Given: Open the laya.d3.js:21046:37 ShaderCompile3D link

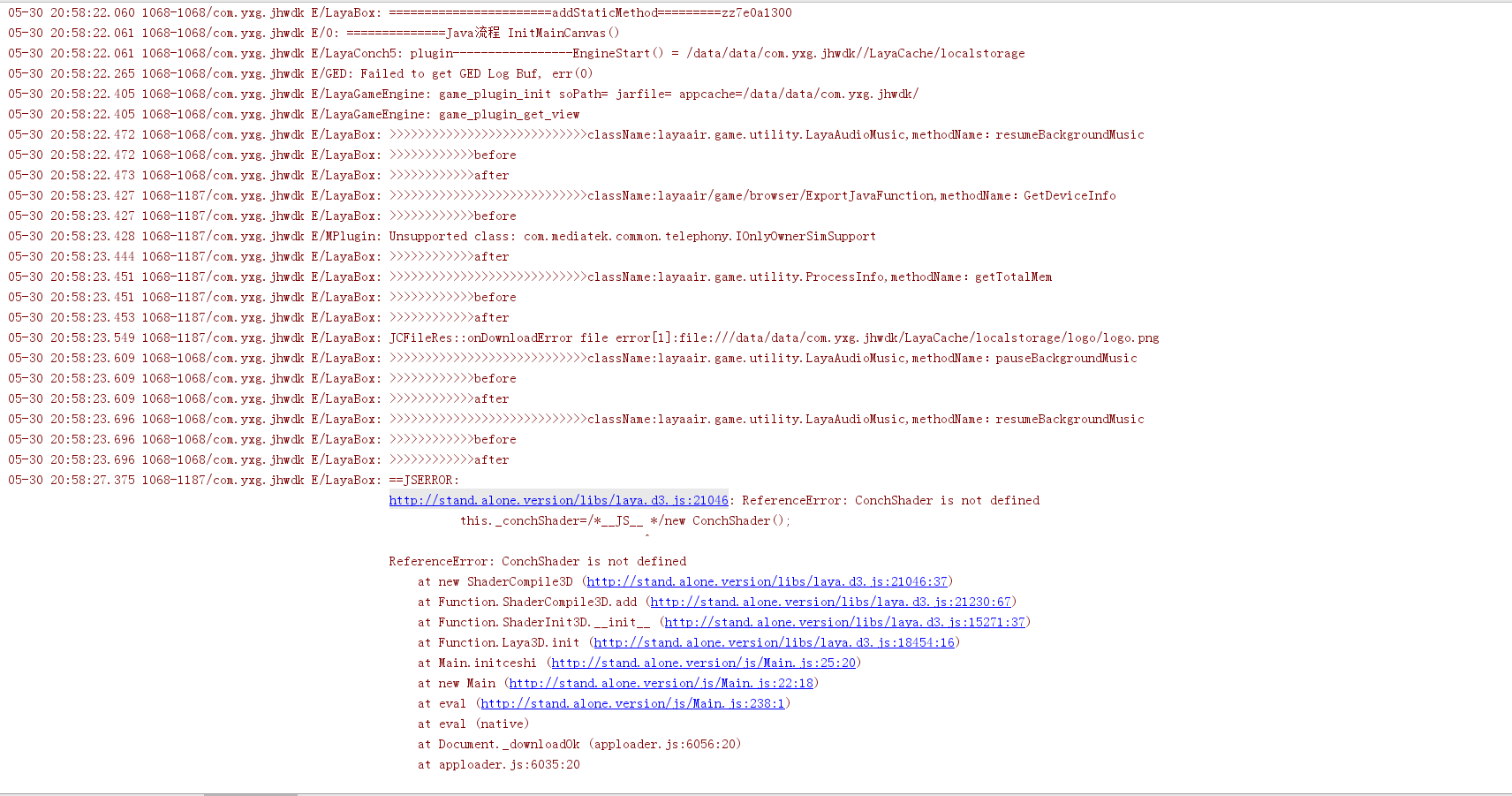Looking at the screenshot, I should click(767, 582).
